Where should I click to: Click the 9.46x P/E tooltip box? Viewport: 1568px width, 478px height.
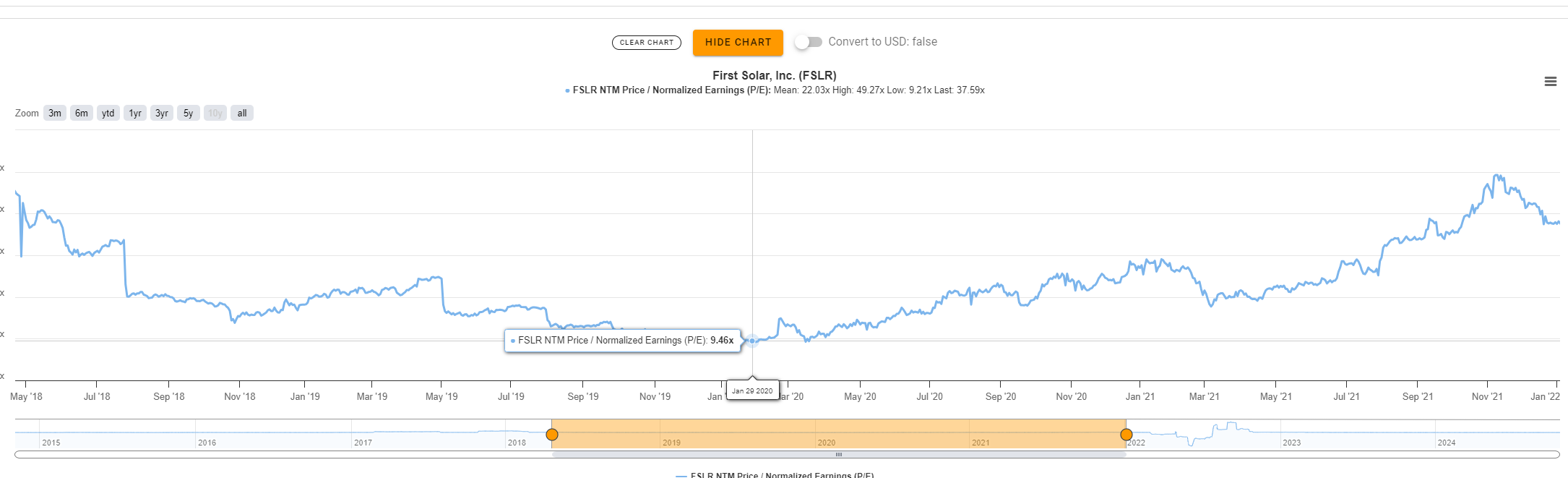[x=623, y=340]
